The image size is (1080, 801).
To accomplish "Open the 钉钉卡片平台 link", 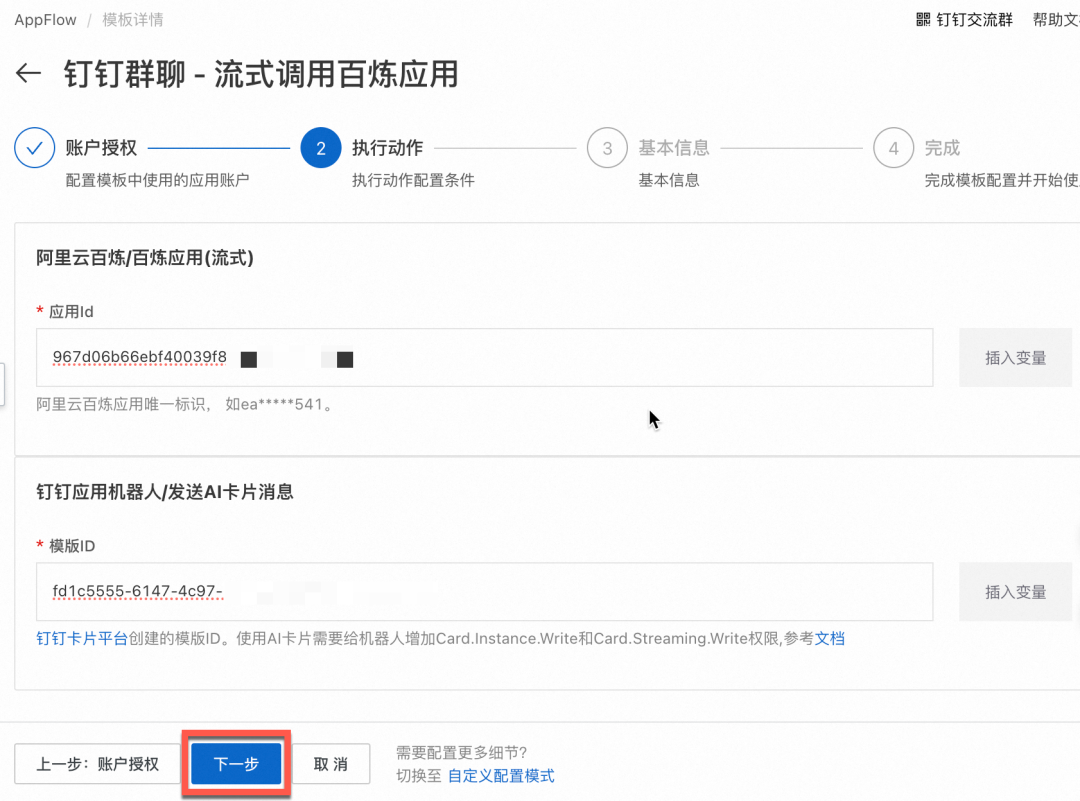I will pyautogui.click(x=82, y=638).
